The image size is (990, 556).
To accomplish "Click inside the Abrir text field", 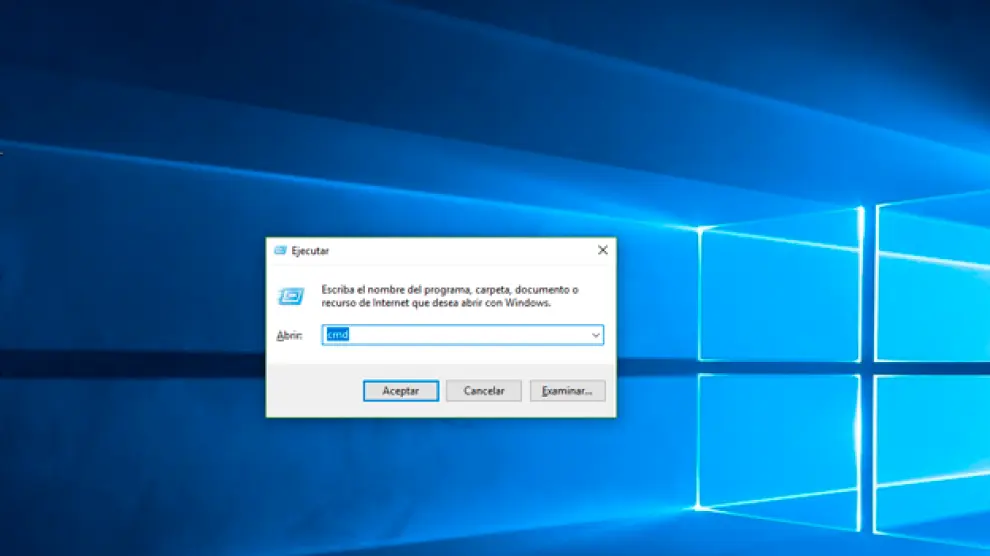I will point(460,336).
